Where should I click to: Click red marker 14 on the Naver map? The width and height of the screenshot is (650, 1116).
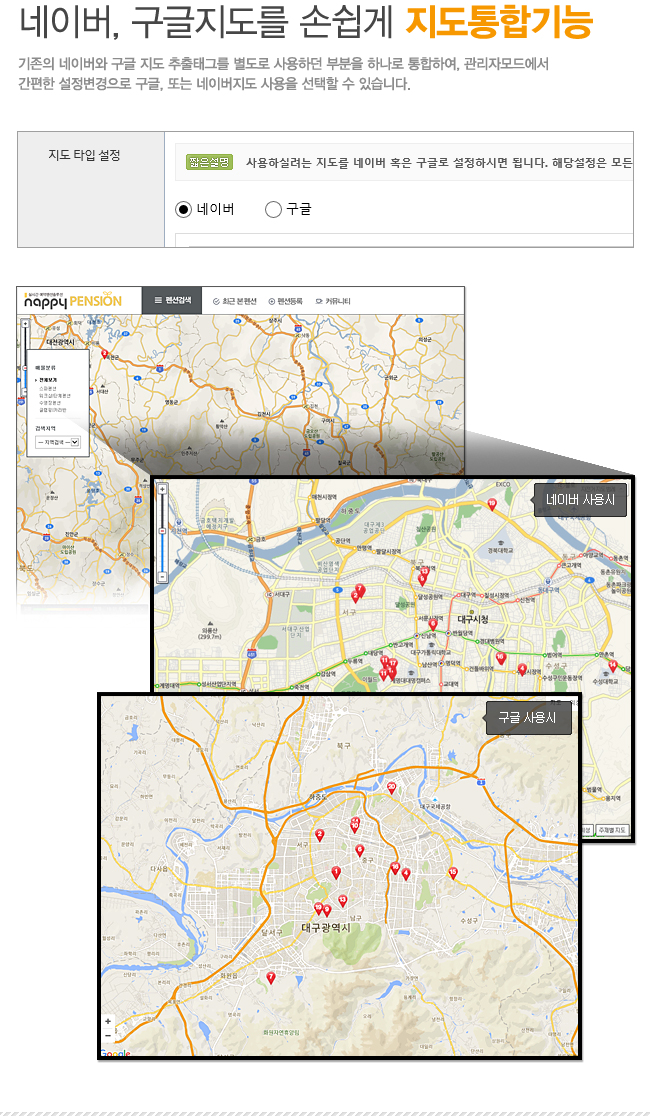click(x=612, y=666)
